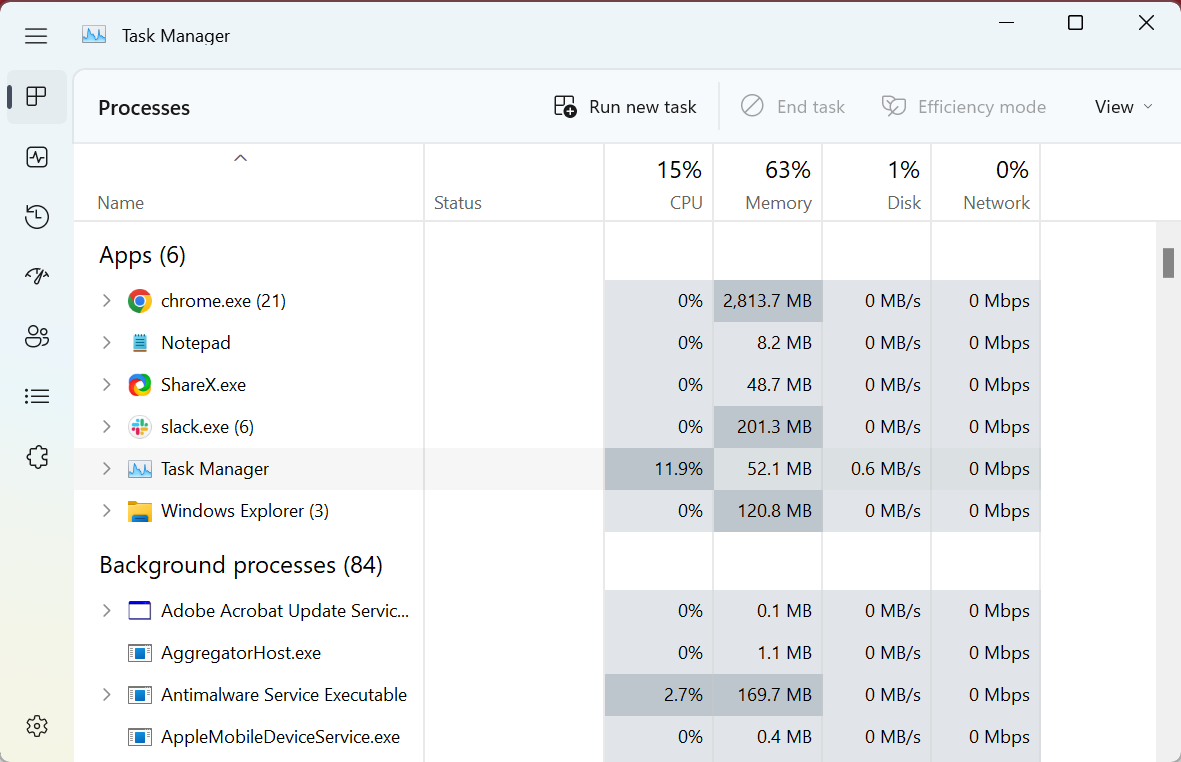Open the App history sidebar tab

36,217
